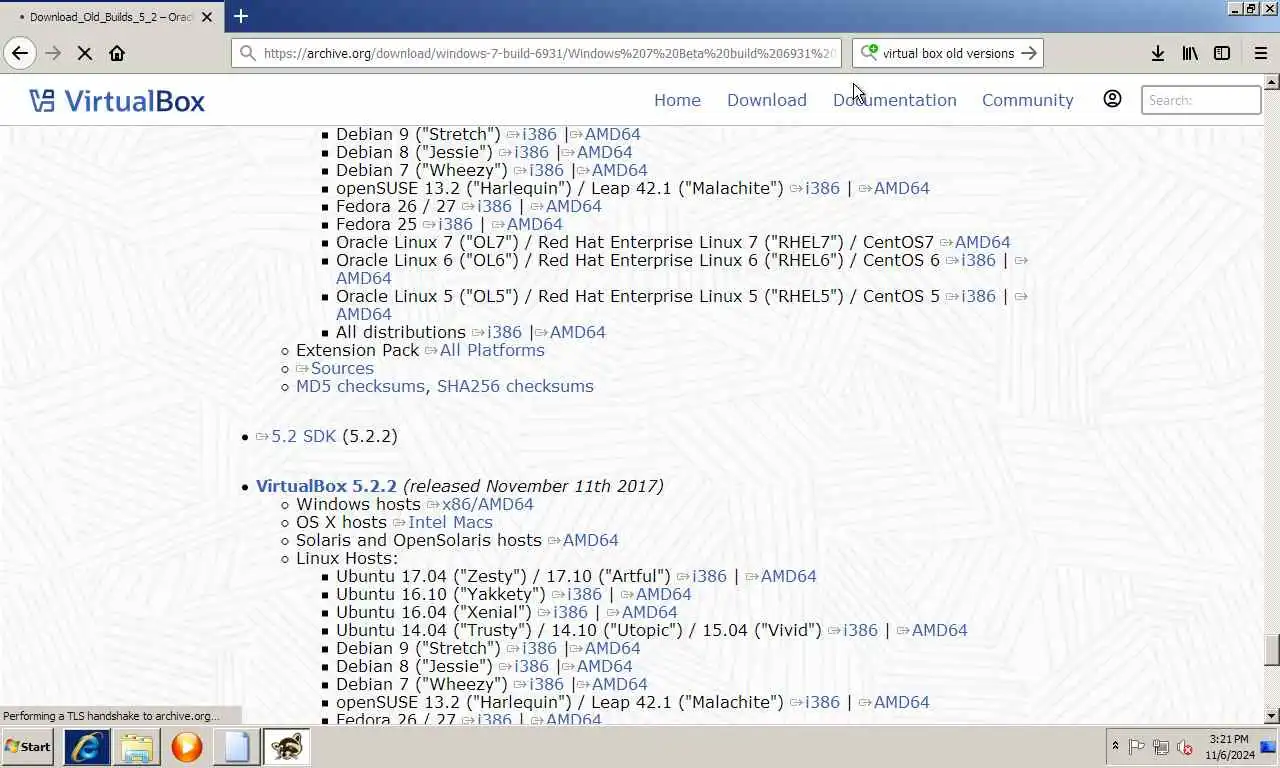Stop page loading with the X button
Viewport: 1280px width, 768px height.
(x=85, y=53)
